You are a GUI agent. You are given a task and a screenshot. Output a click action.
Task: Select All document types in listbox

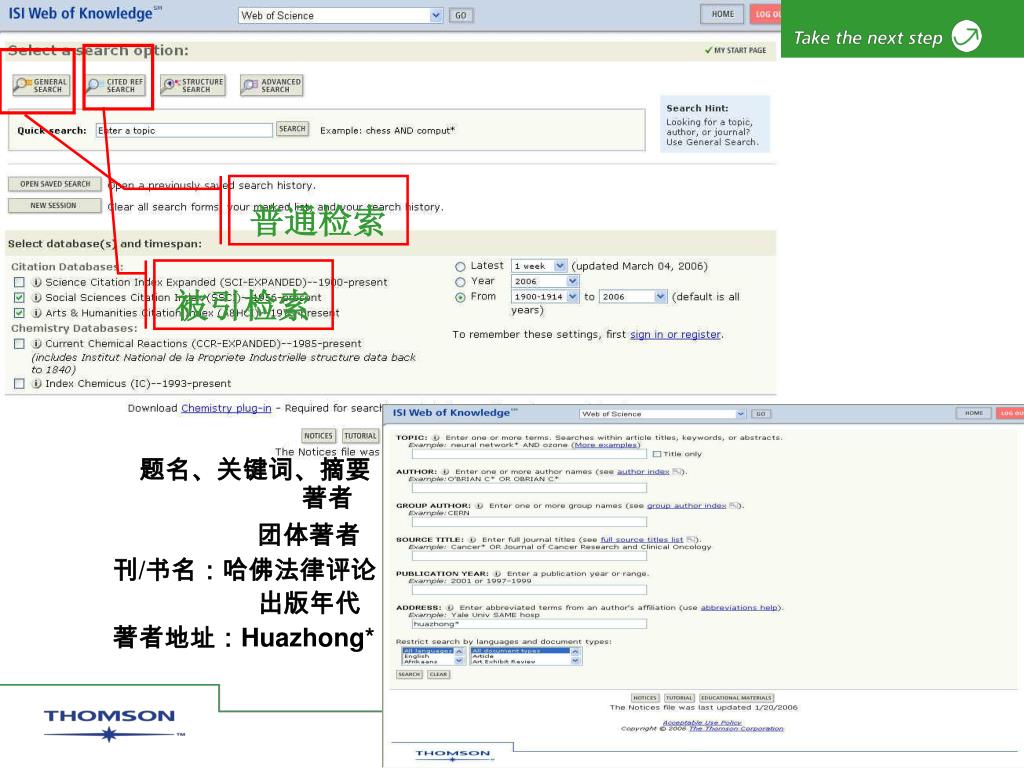pyautogui.click(x=520, y=651)
